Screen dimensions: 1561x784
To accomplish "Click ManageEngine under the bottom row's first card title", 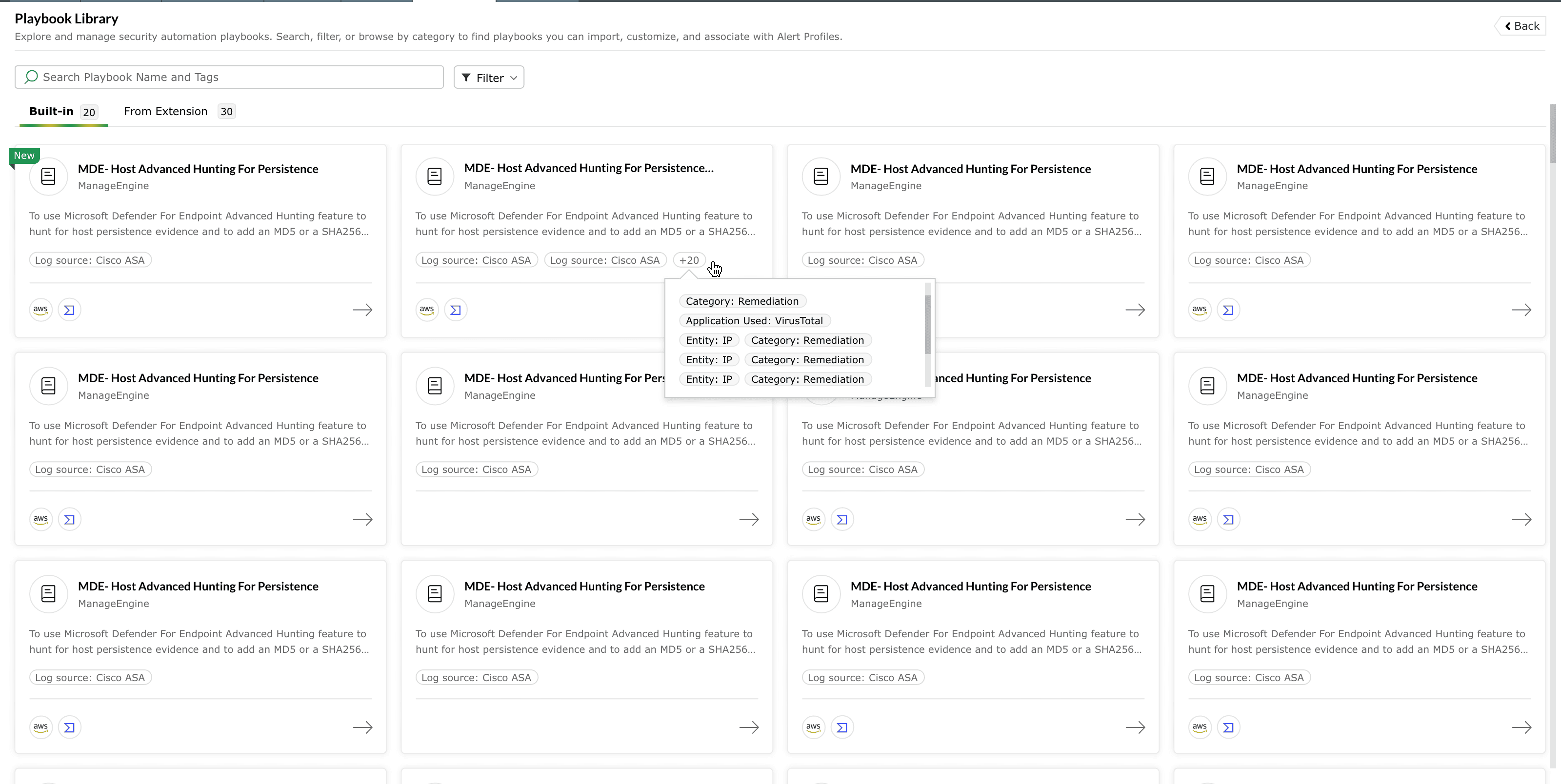I will (113, 604).
